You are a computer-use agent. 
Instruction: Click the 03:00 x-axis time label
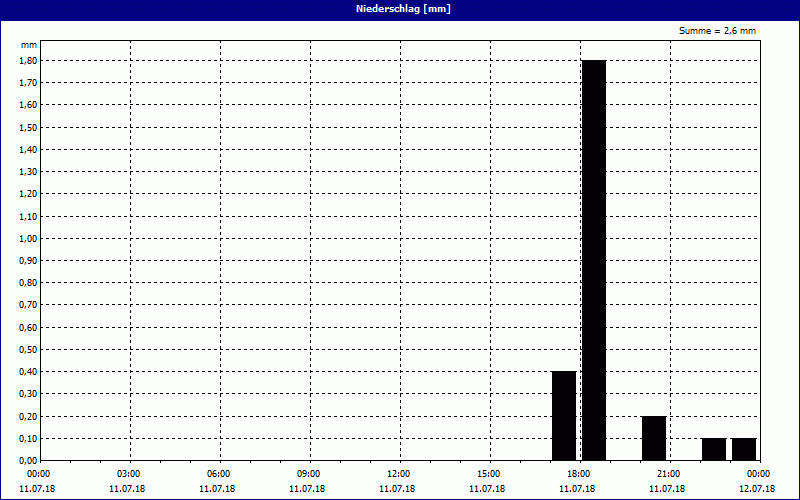click(x=129, y=474)
